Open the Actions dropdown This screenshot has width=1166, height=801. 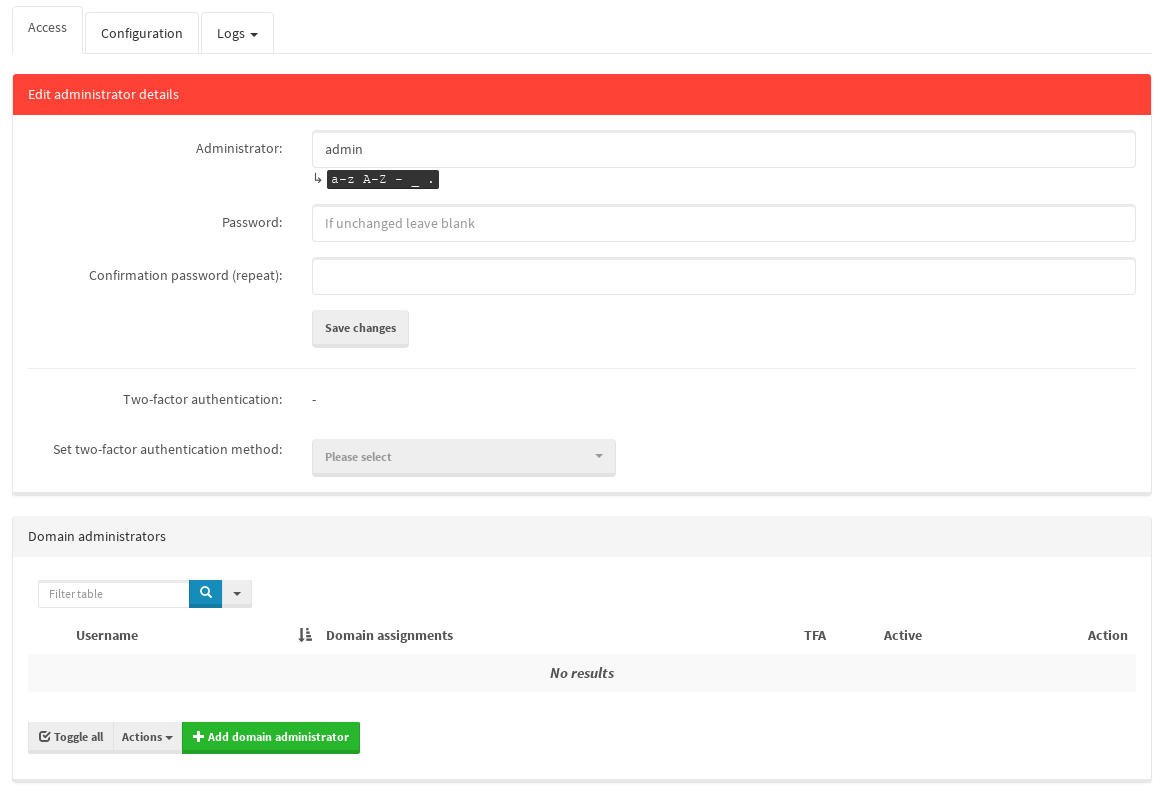coord(147,737)
